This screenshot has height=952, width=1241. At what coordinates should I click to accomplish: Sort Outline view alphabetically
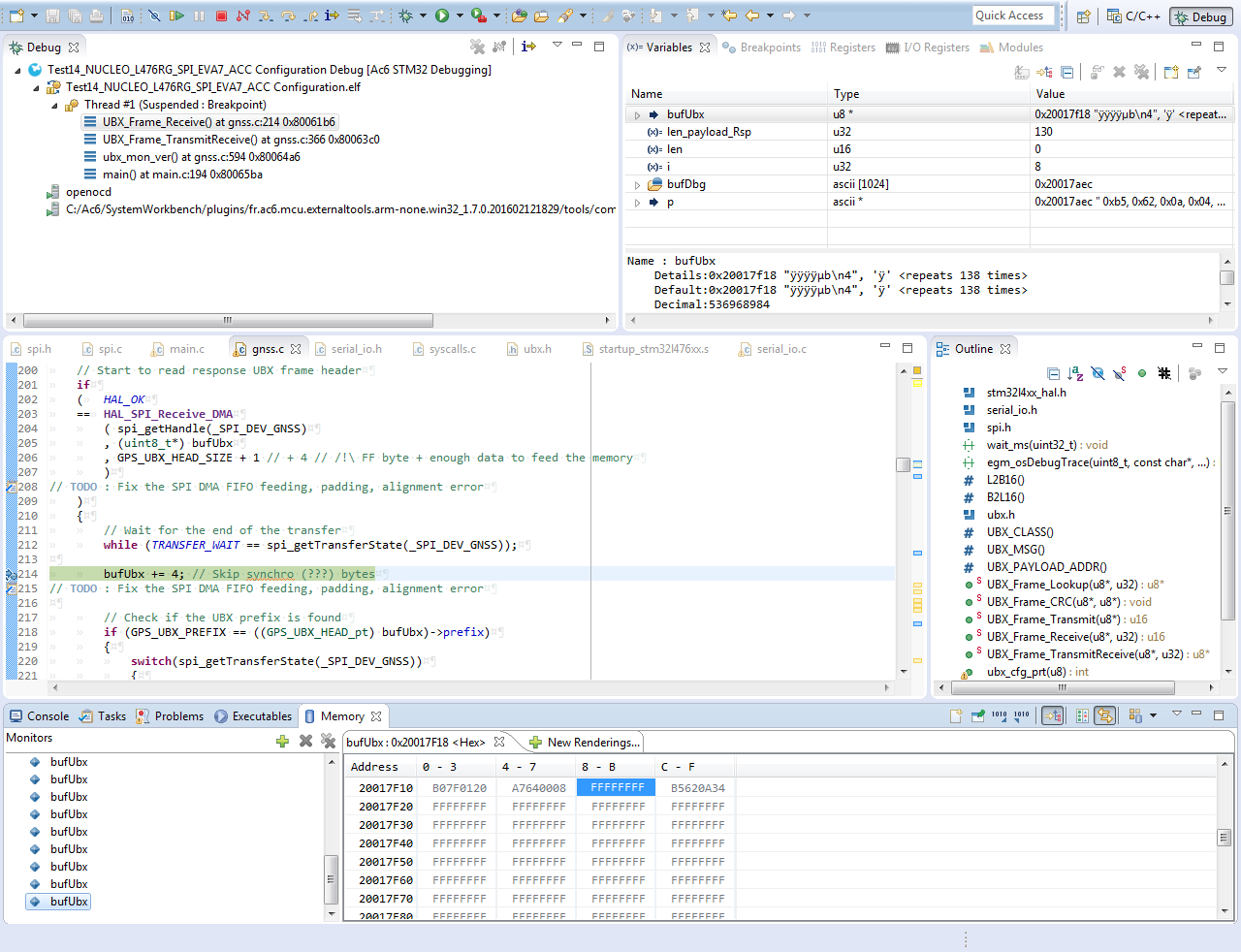pyautogui.click(x=1075, y=373)
